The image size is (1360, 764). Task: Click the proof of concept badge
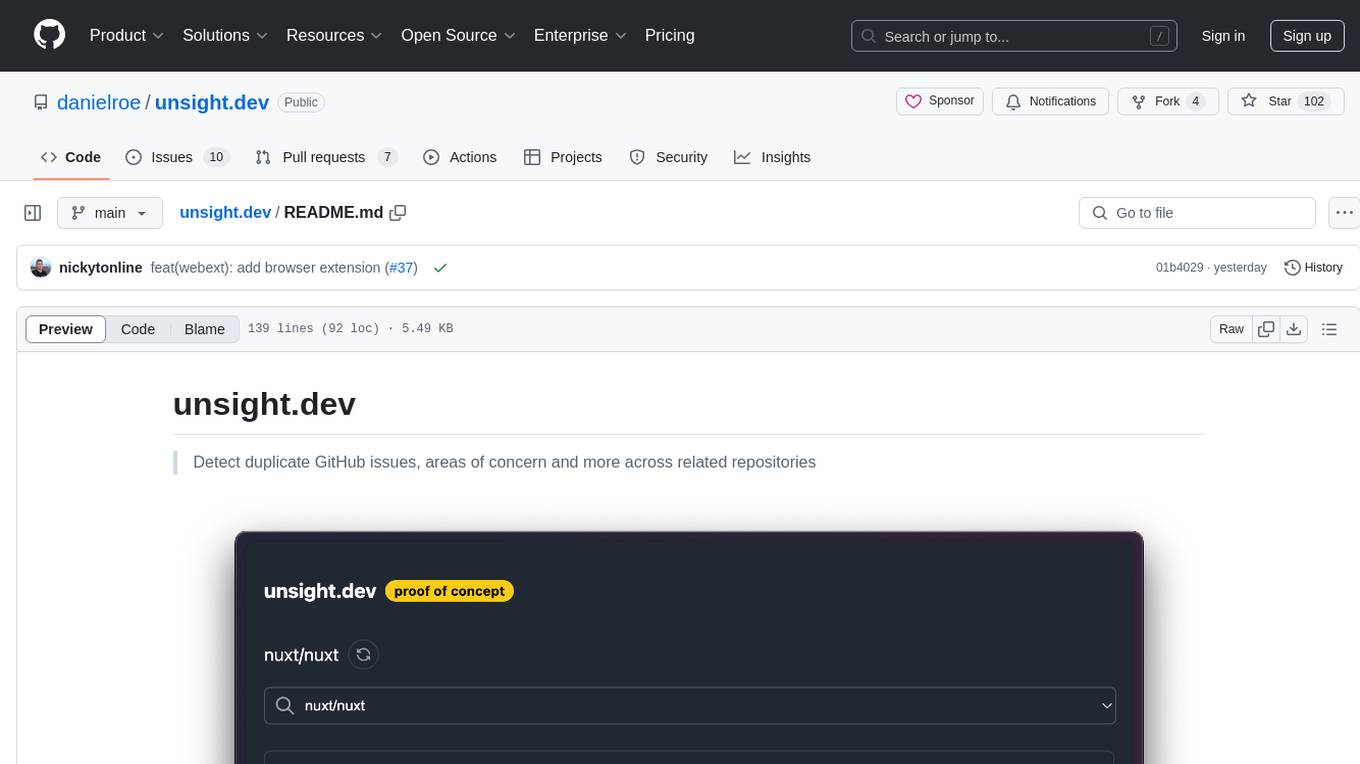tap(449, 591)
